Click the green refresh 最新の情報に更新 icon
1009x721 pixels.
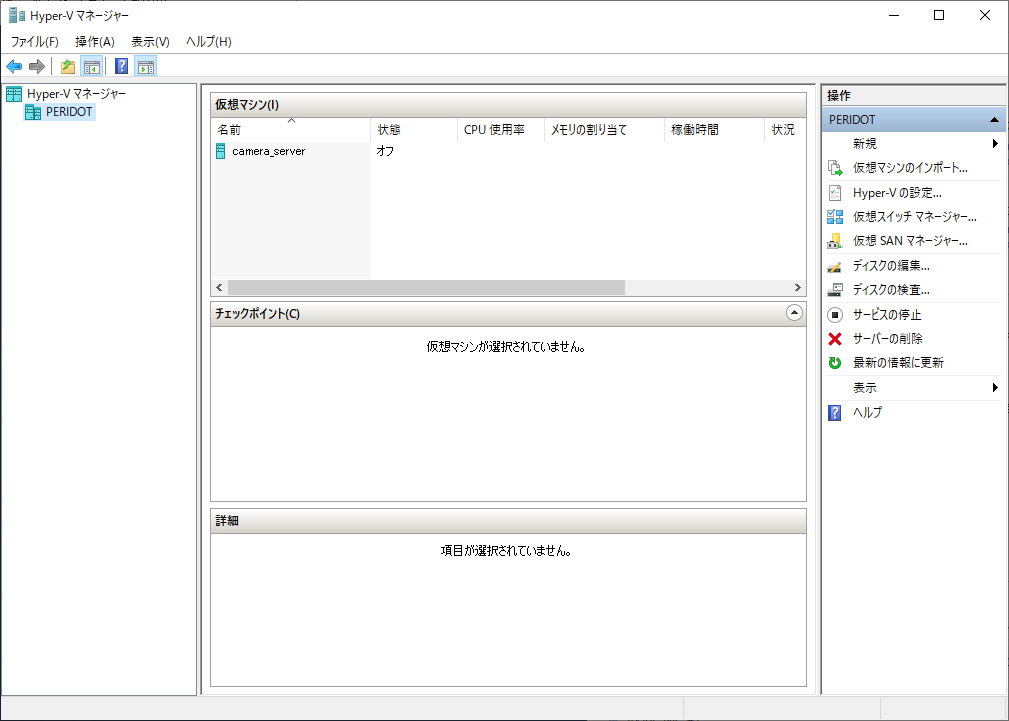point(835,363)
